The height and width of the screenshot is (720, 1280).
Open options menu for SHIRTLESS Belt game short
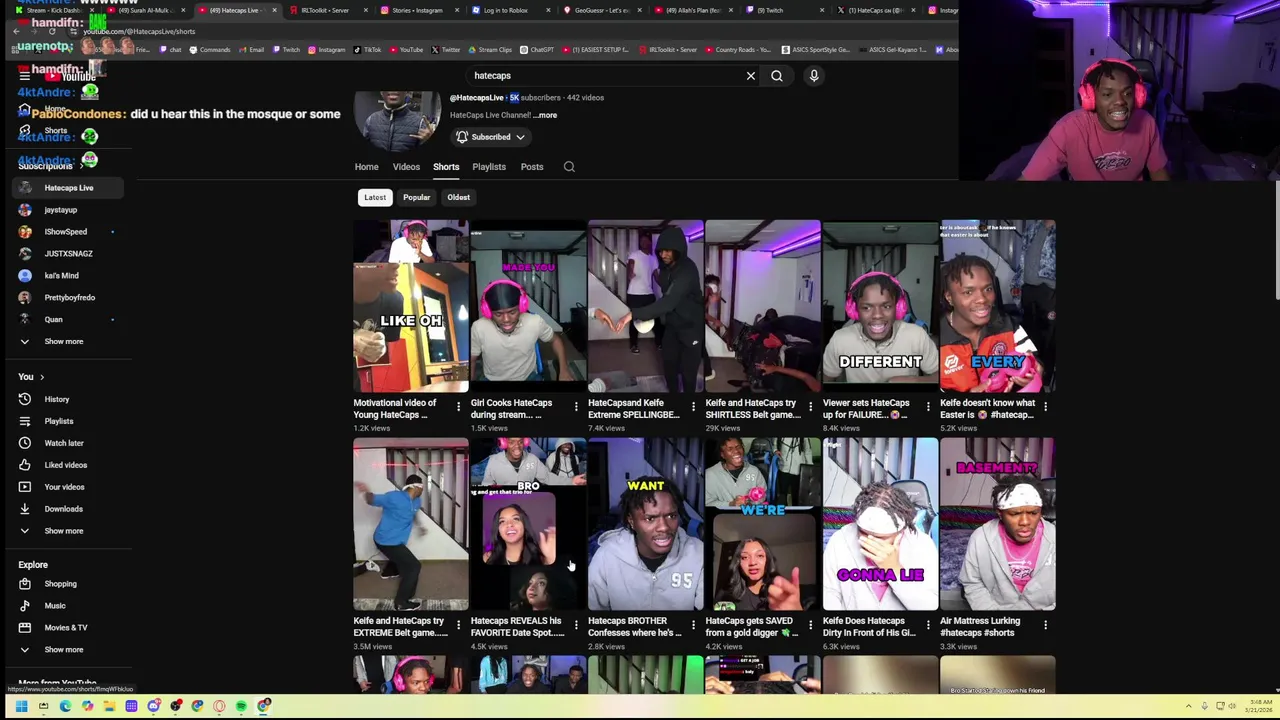pos(811,407)
